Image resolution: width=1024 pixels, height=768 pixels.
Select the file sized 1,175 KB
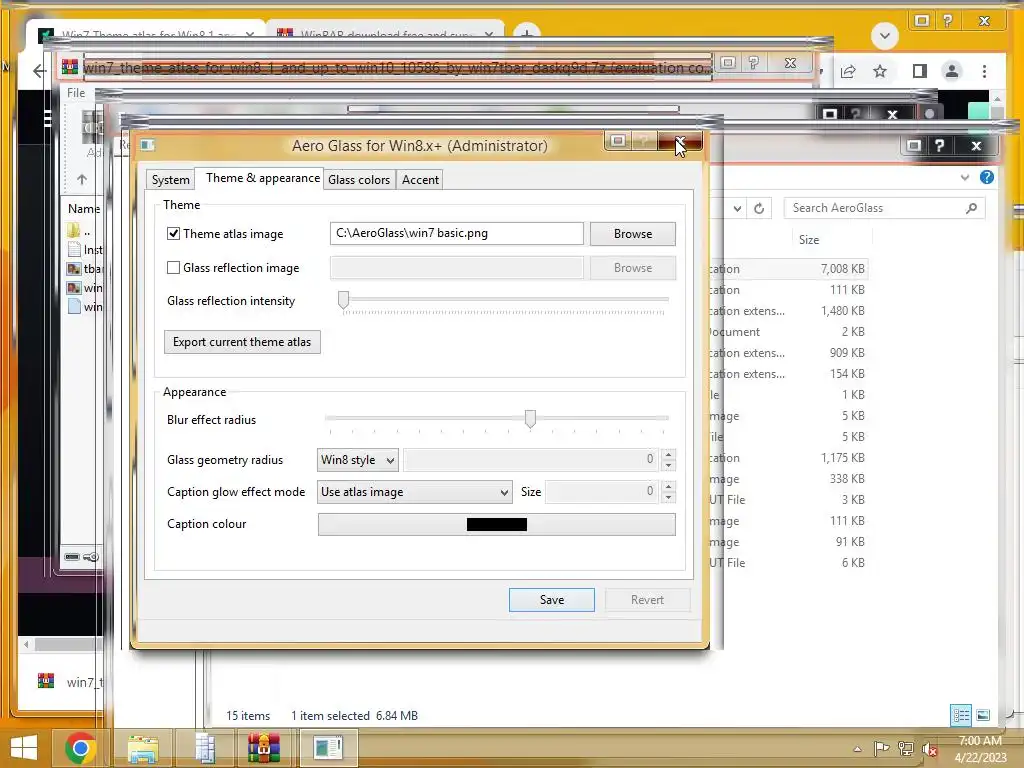click(788, 458)
